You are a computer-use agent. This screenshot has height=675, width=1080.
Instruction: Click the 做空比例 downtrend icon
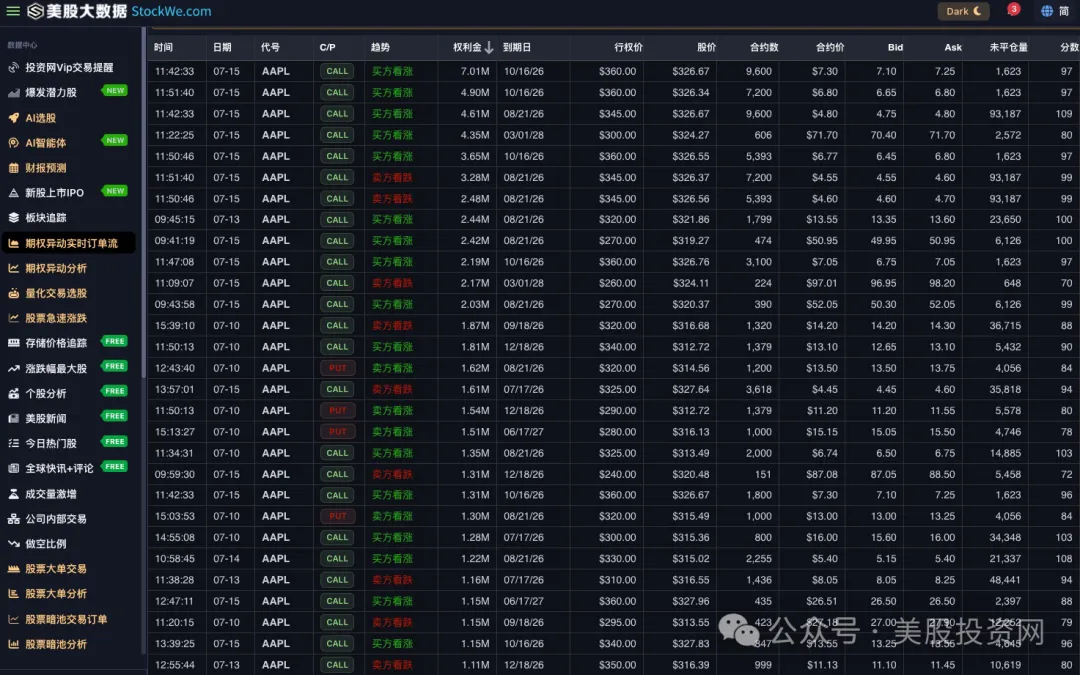click(x=13, y=543)
